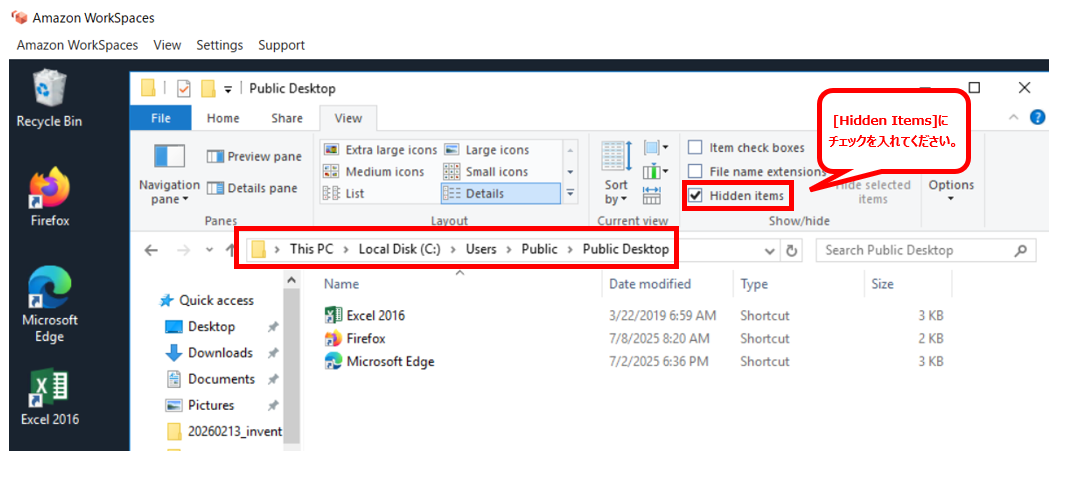Expand the layout gallery more arrow
The height and width of the screenshot is (478, 1070).
[570, 194]
